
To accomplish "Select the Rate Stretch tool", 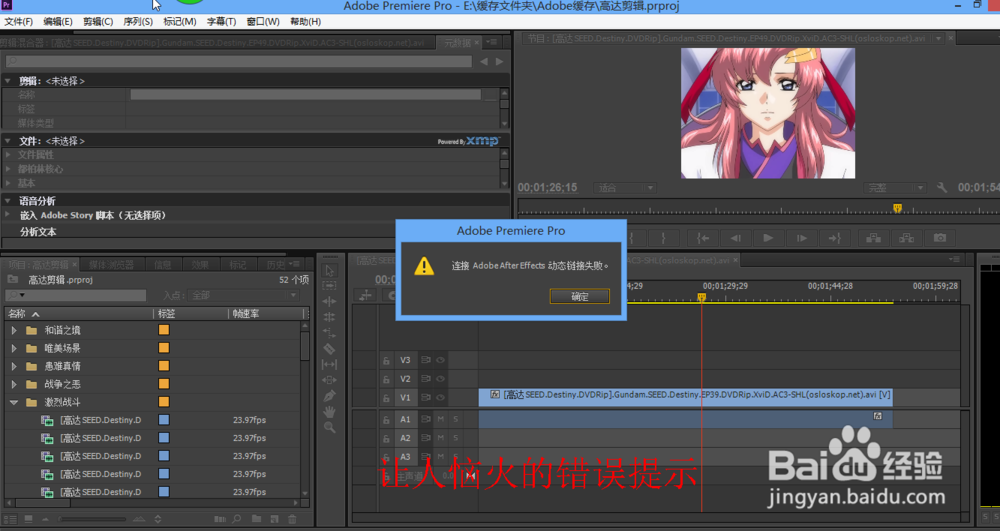I will (329, 333).
